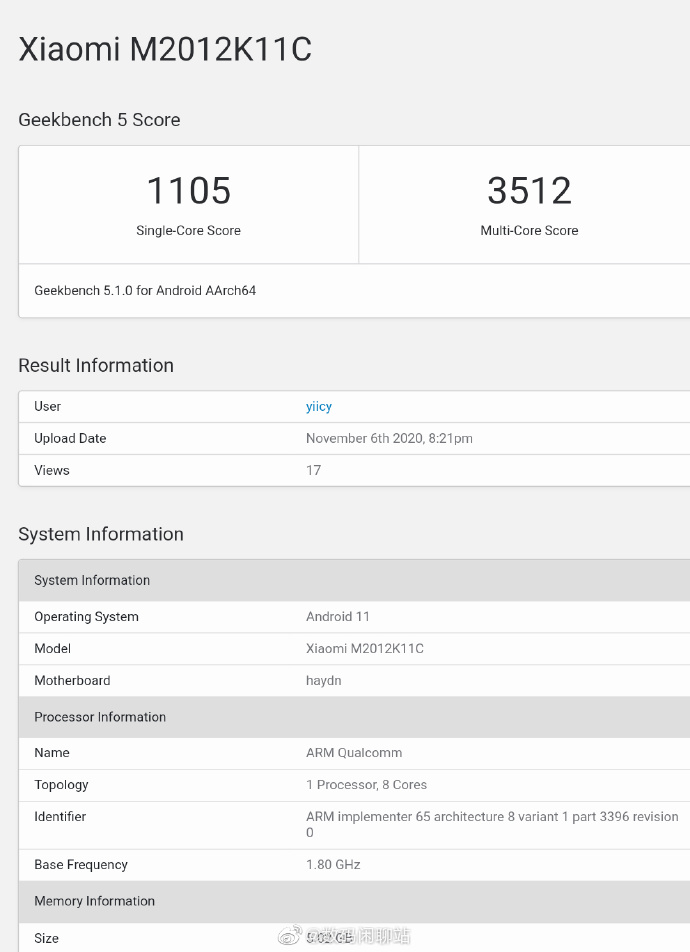The image size is (690, 952).
Task: Click the Xiaomi M2012K11C page title
Action: point(165,49)
